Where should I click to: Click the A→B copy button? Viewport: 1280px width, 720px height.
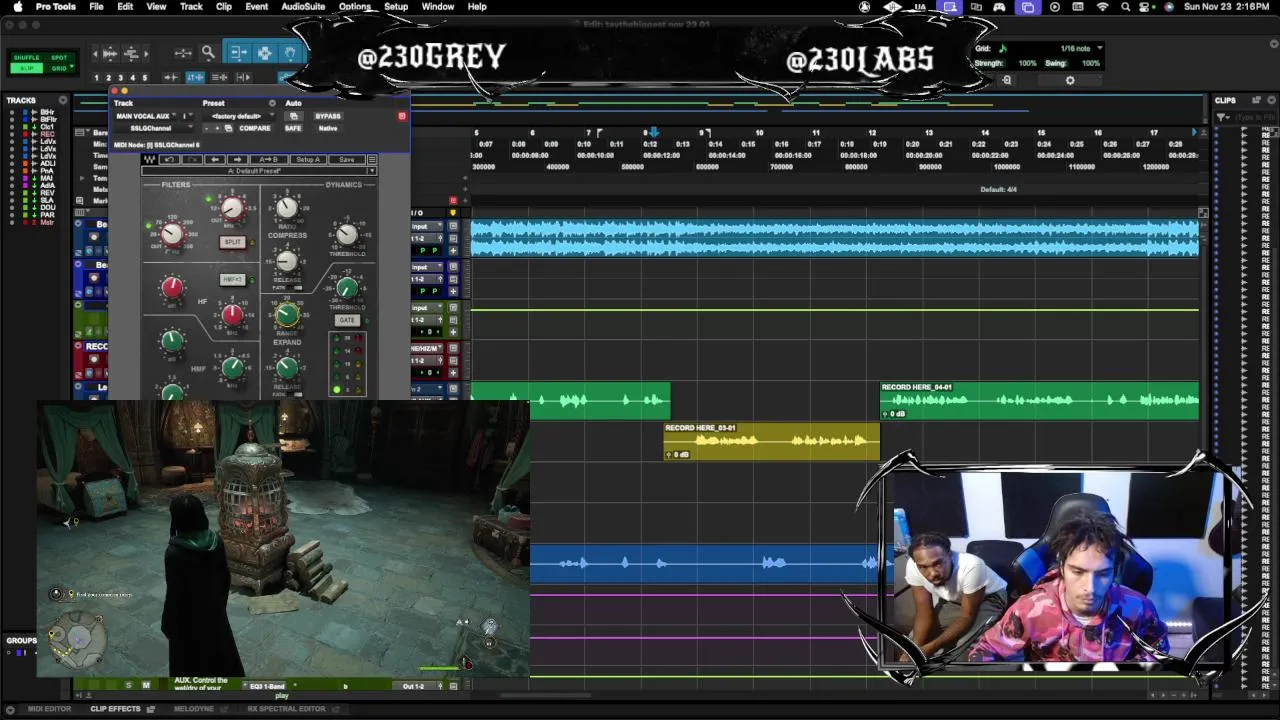click(x=268, y=160)
